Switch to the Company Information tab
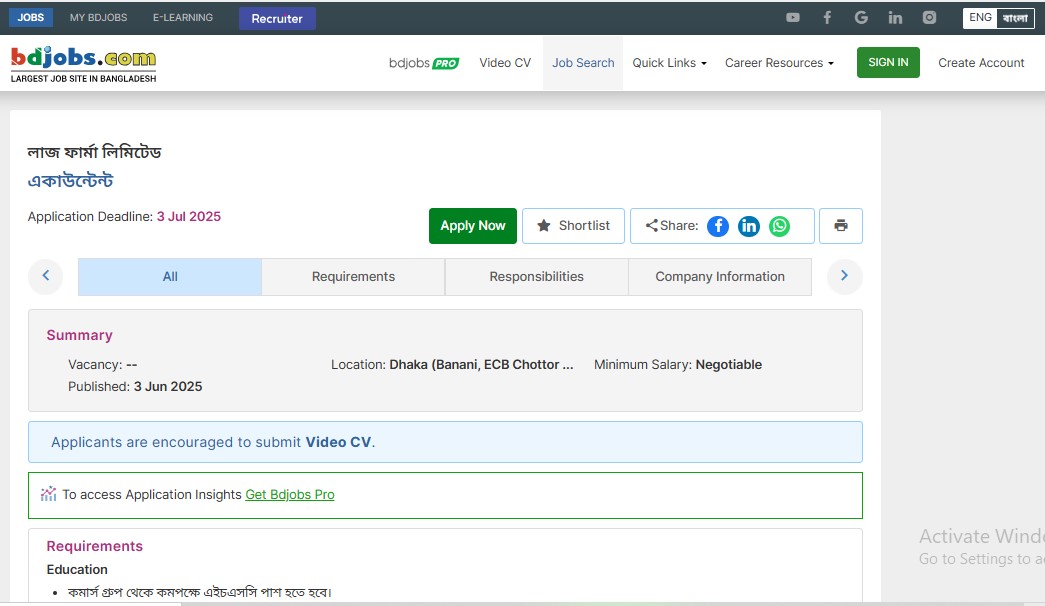This screenshot has height=606, width=1045. tap(720, 277)
